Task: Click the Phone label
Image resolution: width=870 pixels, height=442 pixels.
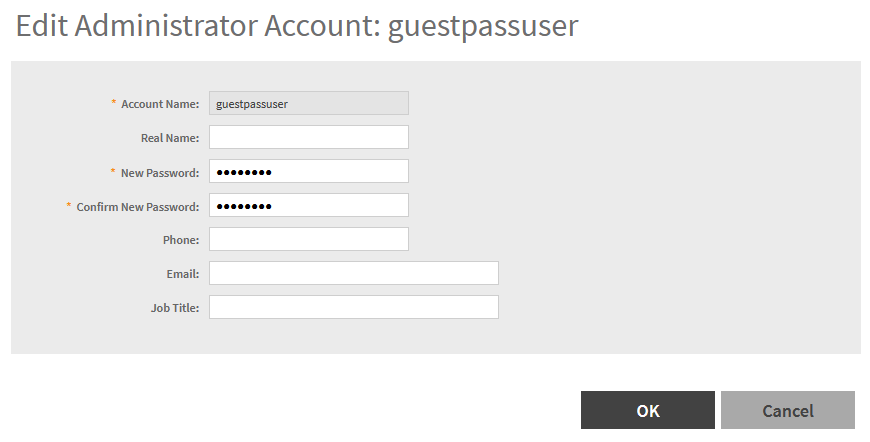Action: pos(181,240)
